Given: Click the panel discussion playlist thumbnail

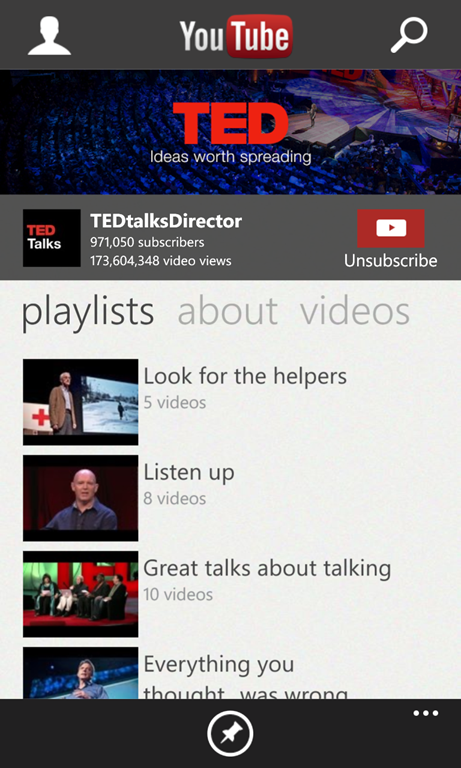Looking at the screenshot, I should (x=80, y=594).
